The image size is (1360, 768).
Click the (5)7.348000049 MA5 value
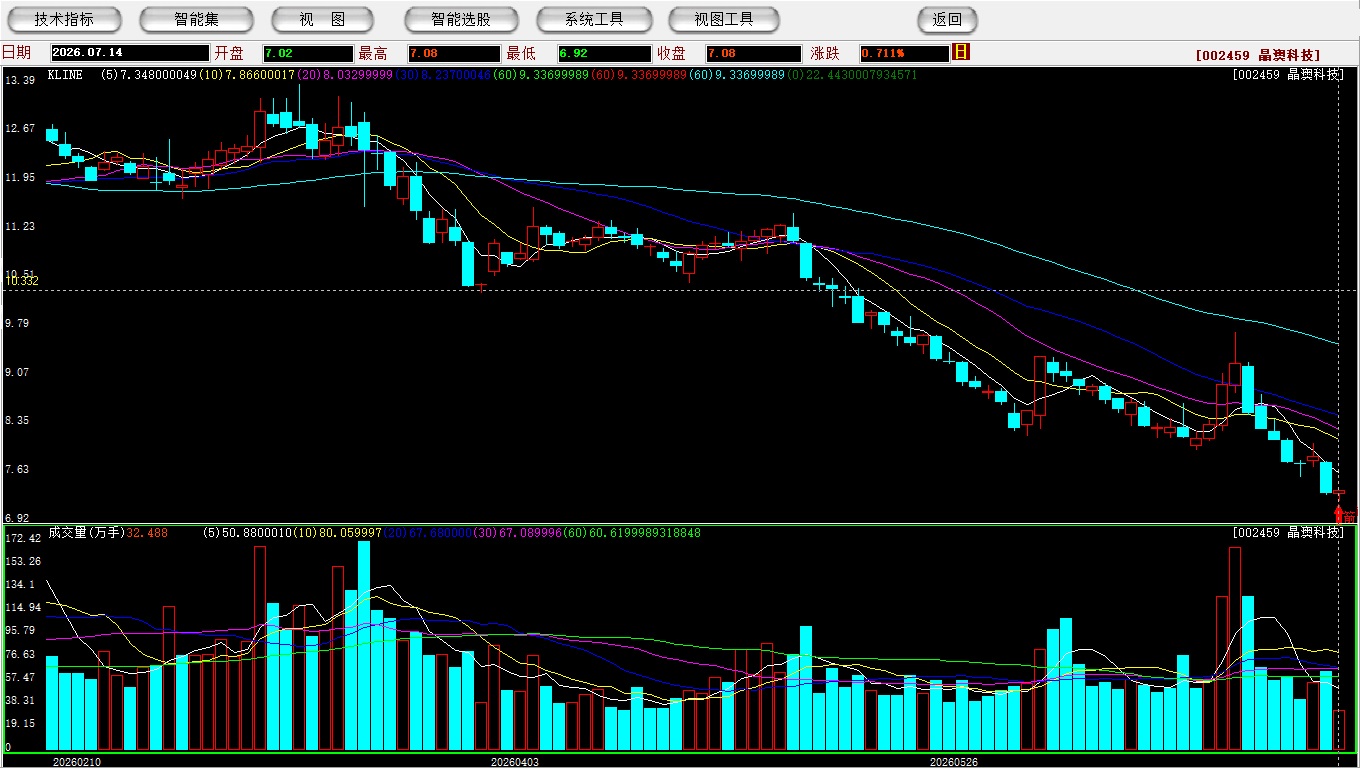[x=148, y=74]
